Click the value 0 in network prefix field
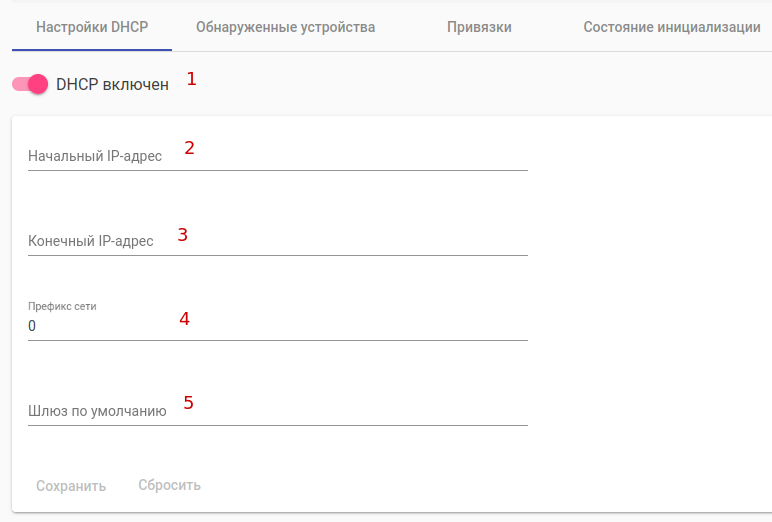Viewport: 772px width, 522px height. pos(32,326)
